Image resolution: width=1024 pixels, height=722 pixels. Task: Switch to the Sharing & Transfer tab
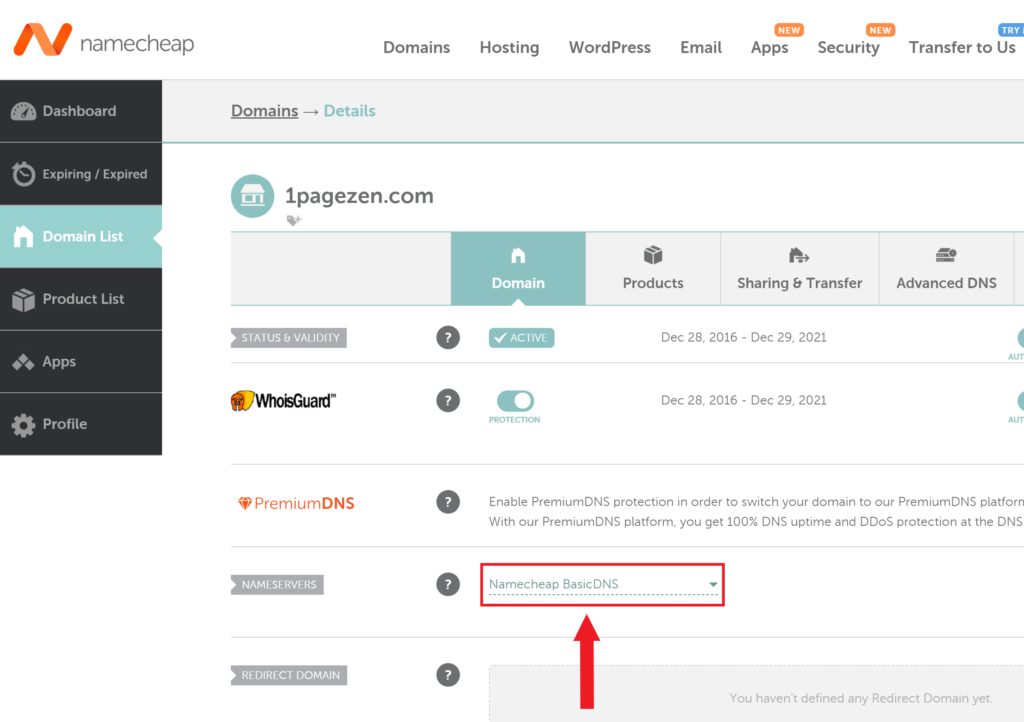point(800,268)
